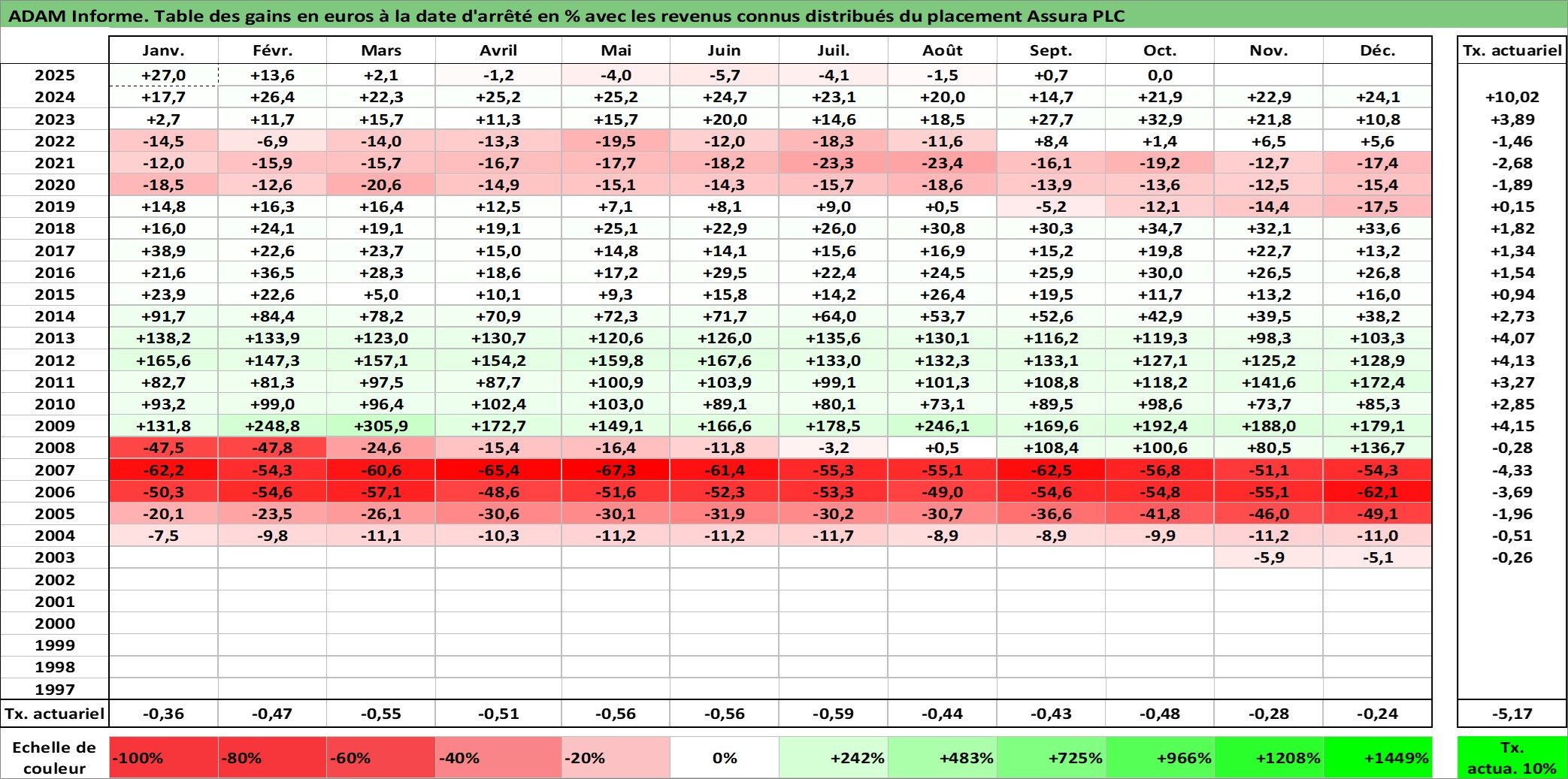Select the Mai column header
The image size is (1568, 779).
coord(616,50)
